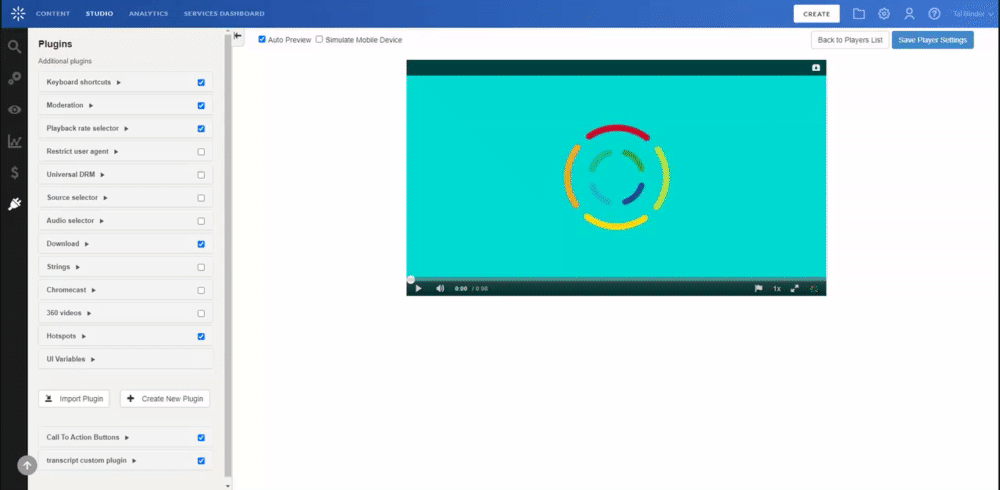Enable the 360 videos checkbox

[x=201, y=313]
